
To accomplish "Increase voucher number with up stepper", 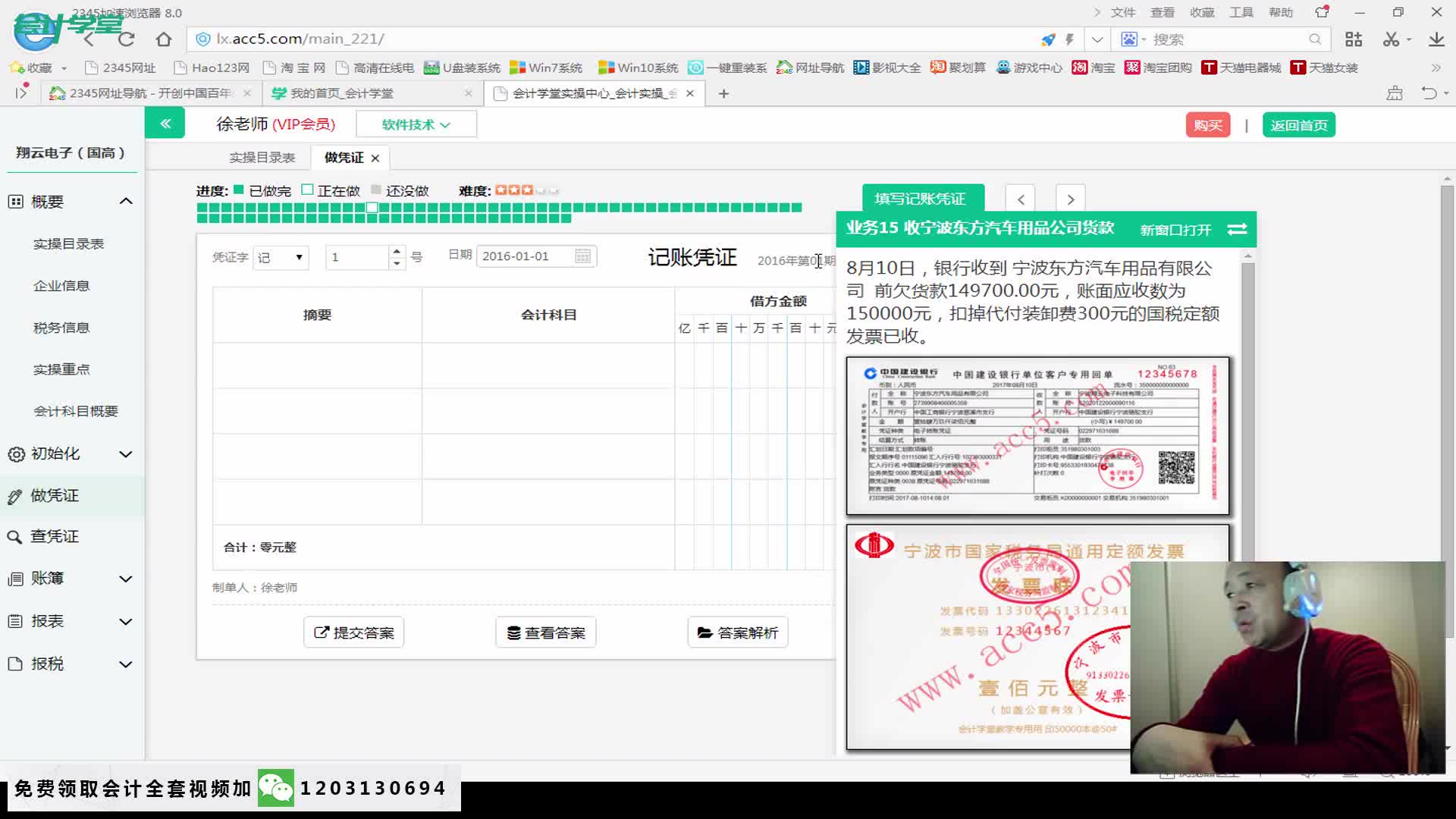I will (x=396, y=251).
